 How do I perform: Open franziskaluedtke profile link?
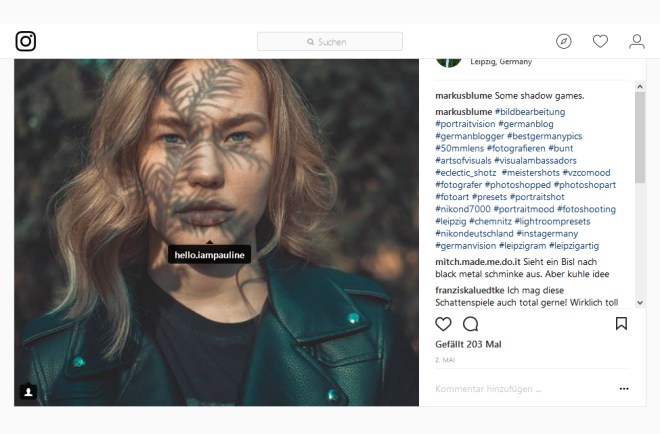tap(472, 290)
